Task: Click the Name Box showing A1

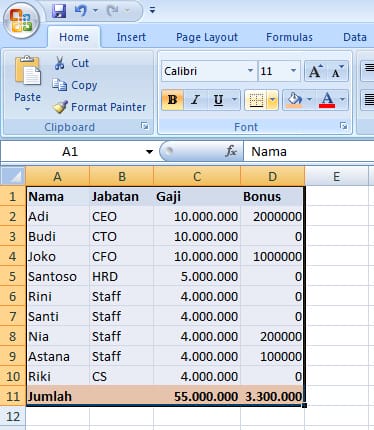Action: click(70, 152)
